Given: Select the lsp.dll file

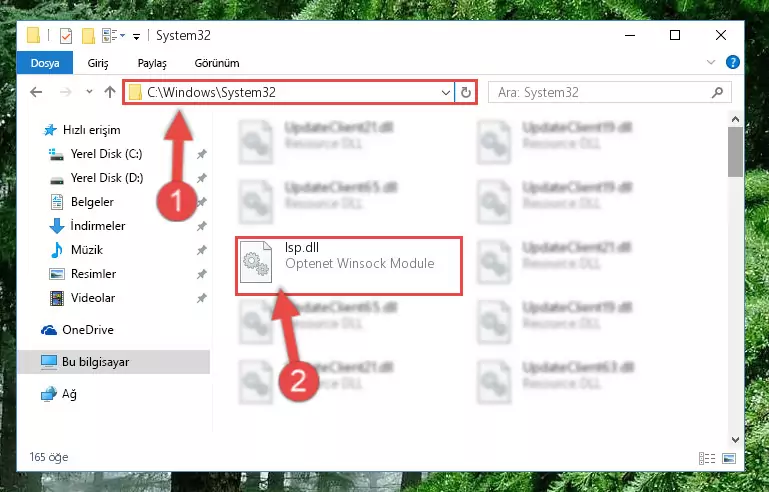Looking at the screenshot, I should pyautogui.click(x=349, y=266).
